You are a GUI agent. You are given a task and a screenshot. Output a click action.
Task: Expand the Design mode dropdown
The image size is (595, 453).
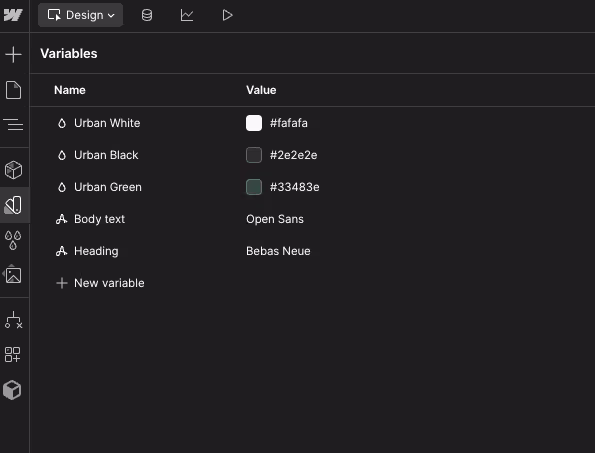click(x=80, y=15)
